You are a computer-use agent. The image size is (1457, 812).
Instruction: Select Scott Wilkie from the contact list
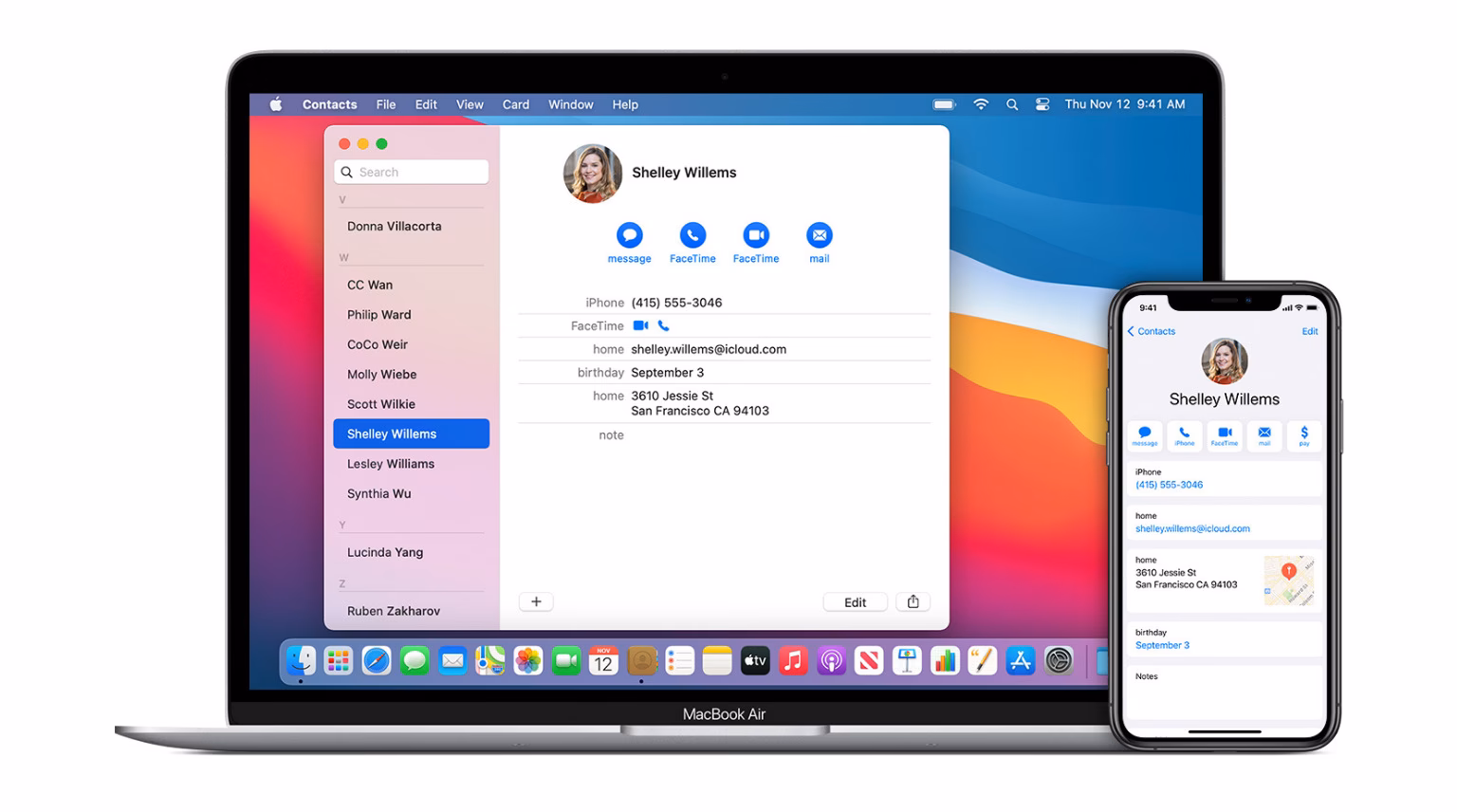click(380, 404)
